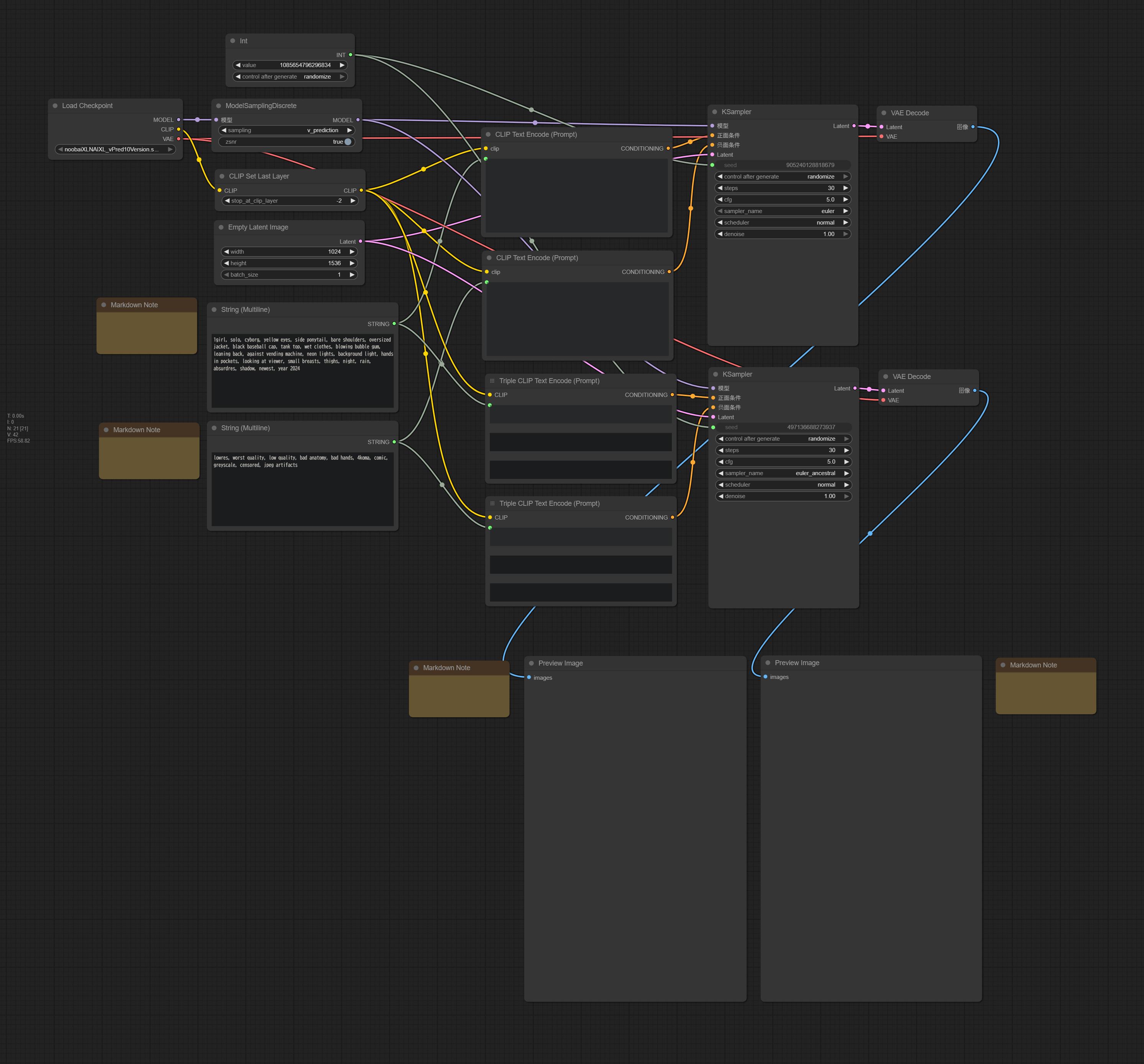Increase width value with the right arrow
This screenshot has width=1144, height=1064.
[352, 251]
